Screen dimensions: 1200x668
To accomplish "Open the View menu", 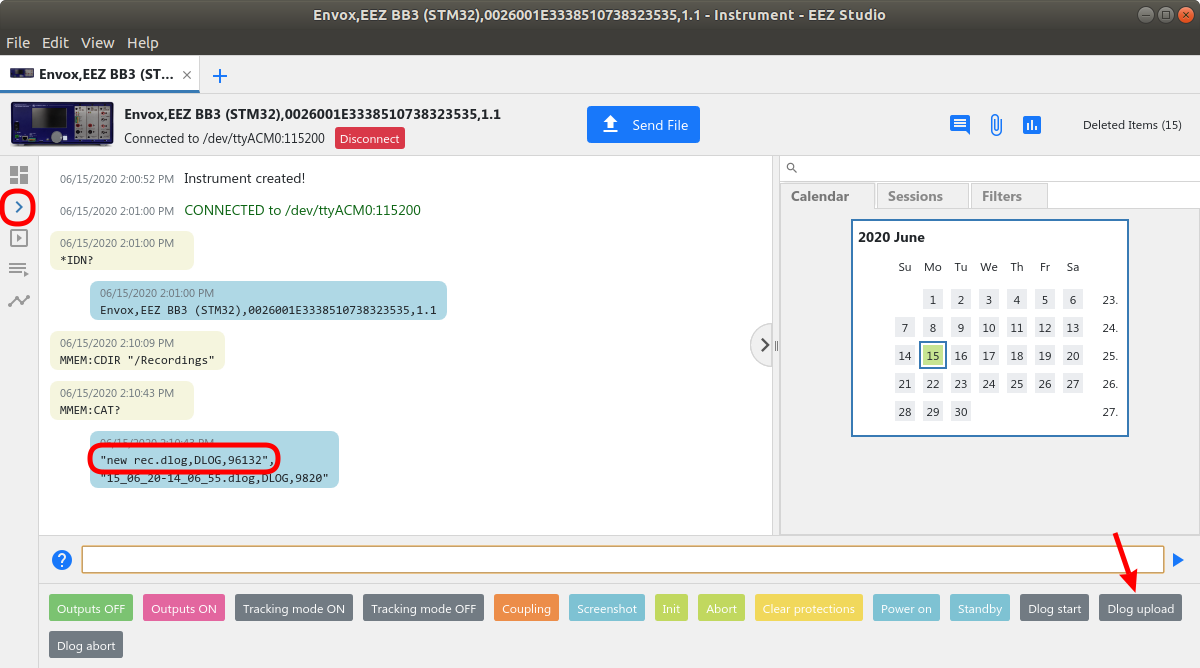I will click(x=98, y=43).
